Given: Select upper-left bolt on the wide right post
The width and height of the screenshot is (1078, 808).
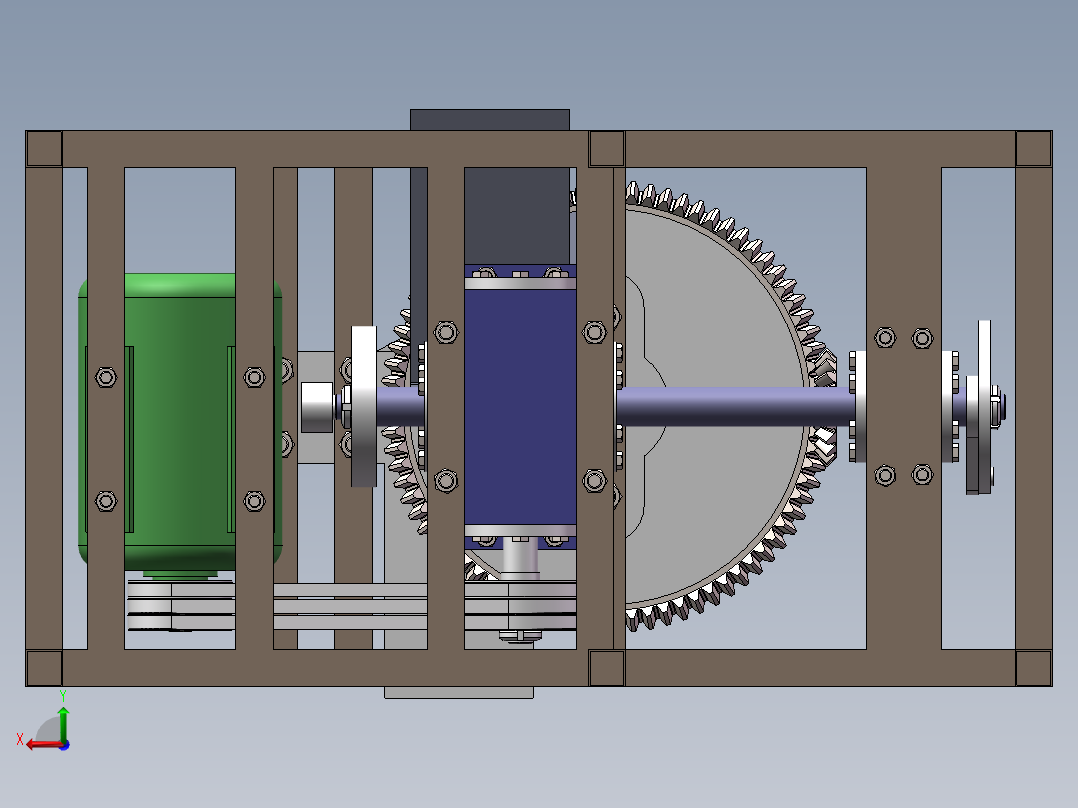Looking at the screenshot, I should [885, 338].
